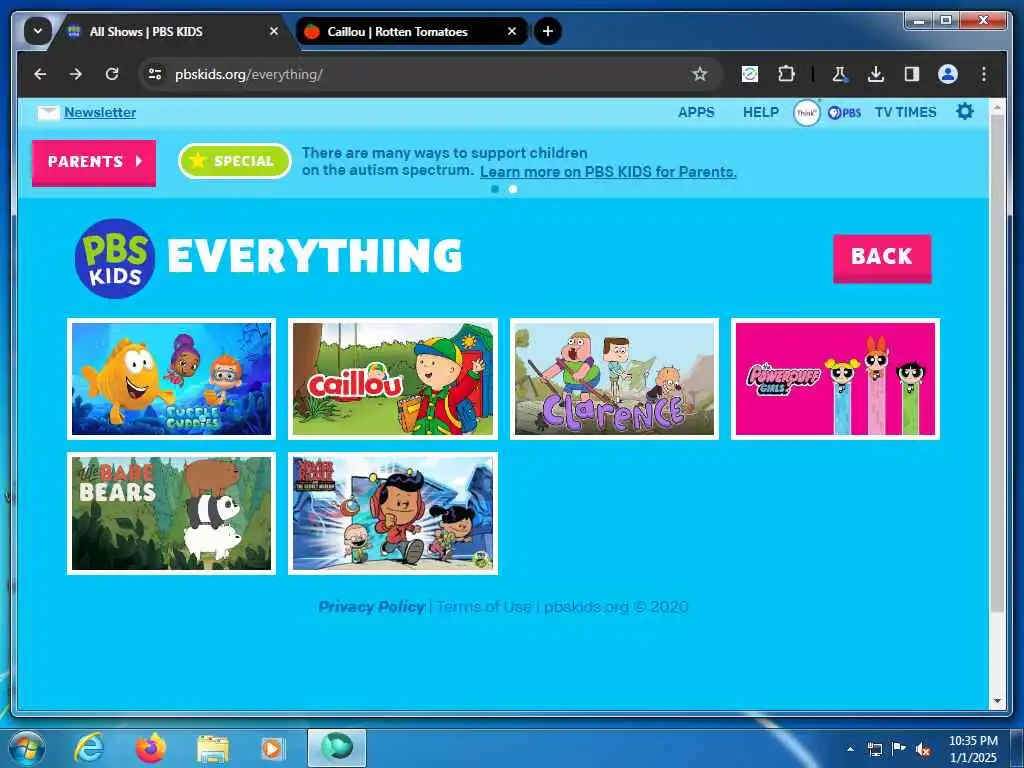The width and height of the screenshot is (1024, 768).
Task: Open the Downloads icon in toolbar
Action: point(876,74)
